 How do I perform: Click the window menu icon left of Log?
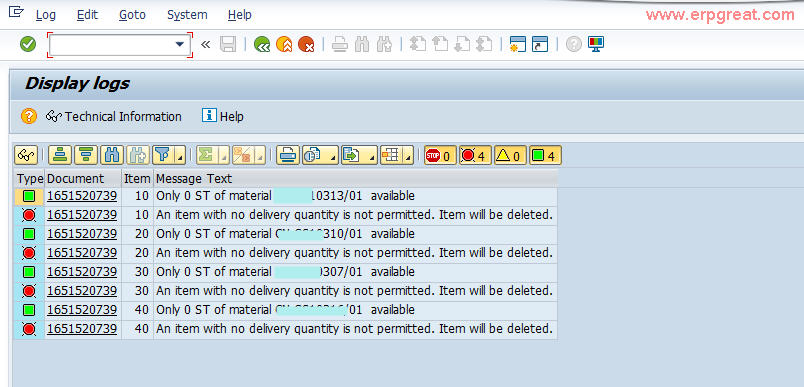pyautogui.click(x=16, y=11)
